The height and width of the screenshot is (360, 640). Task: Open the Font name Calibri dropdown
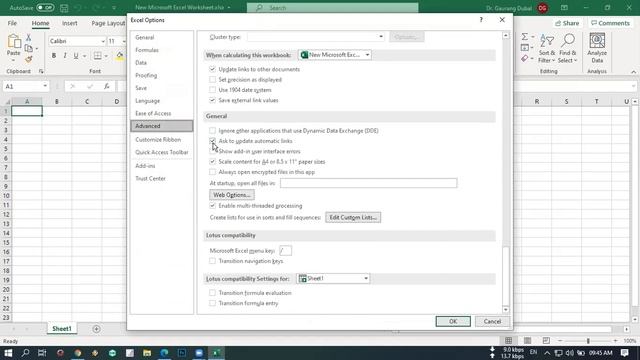pyautogui.click(x=102, y=41)
